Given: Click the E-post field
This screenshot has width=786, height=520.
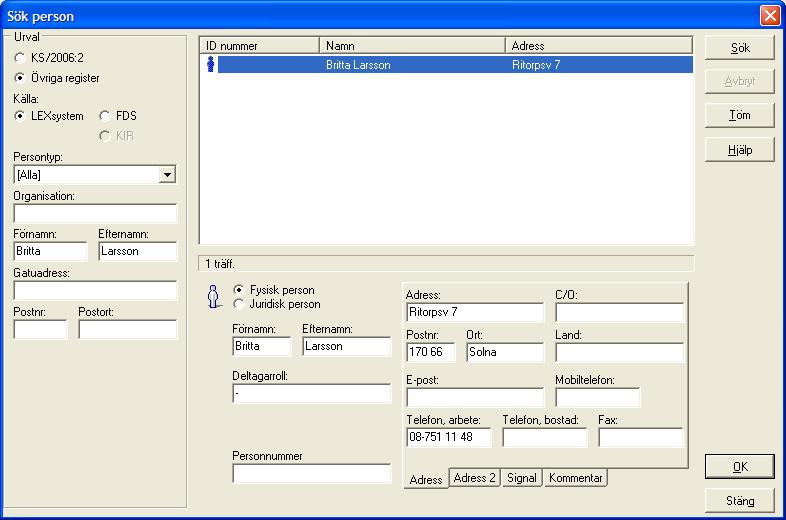Looking at the screenshot, I should point(475,397).
